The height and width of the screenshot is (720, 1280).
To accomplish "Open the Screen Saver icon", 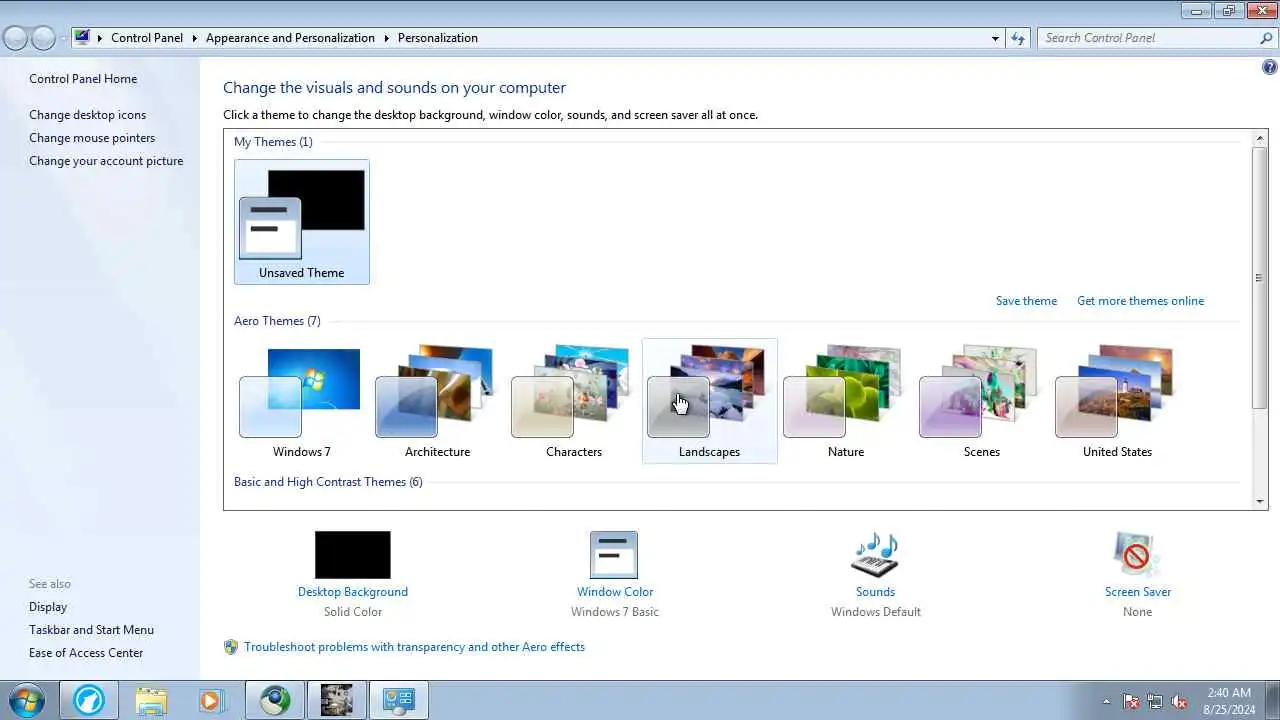I will click(x=1137, y=554).
